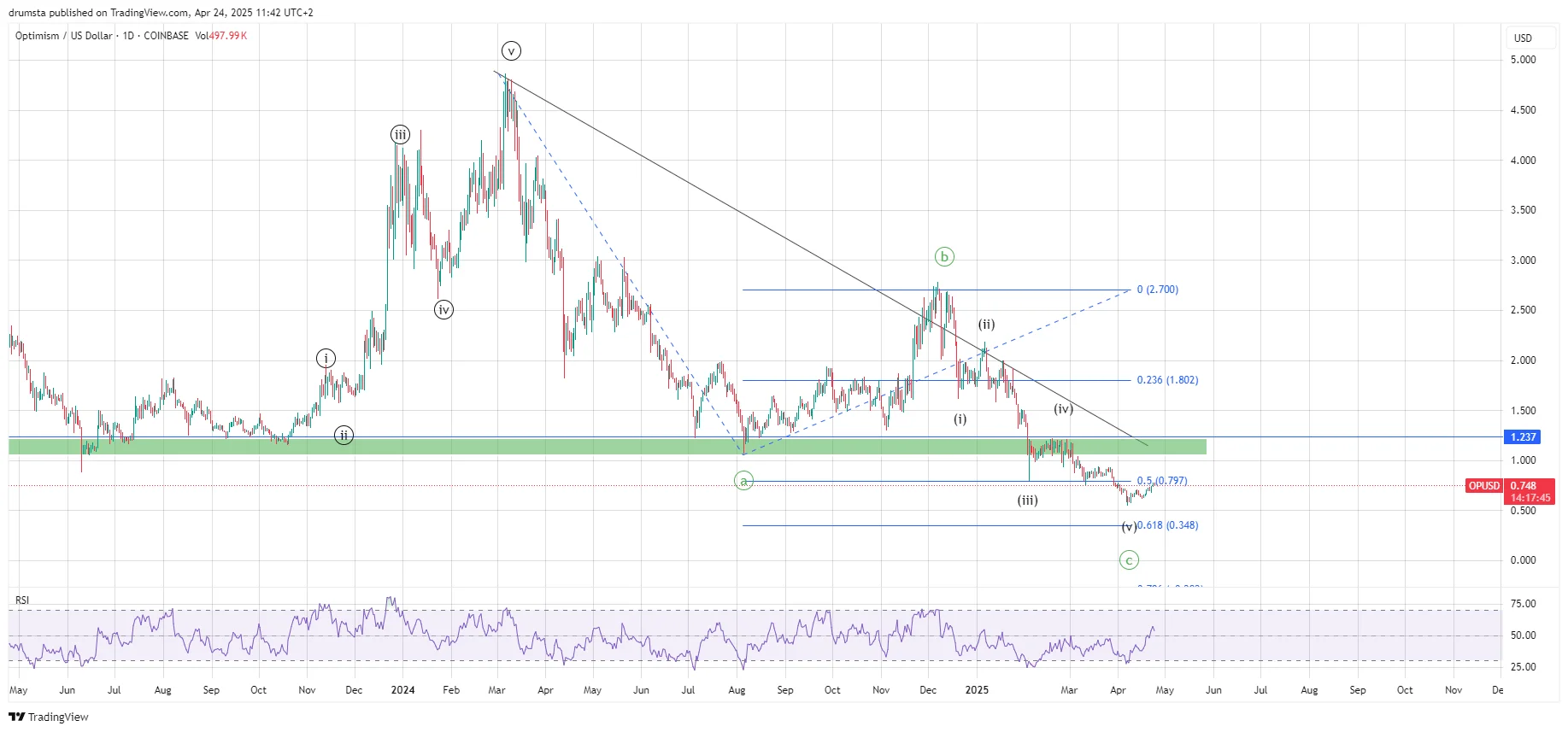Click the 2.500 price axis label
This screenshot has height=732, width=1568.
[x=1523, y=310]
